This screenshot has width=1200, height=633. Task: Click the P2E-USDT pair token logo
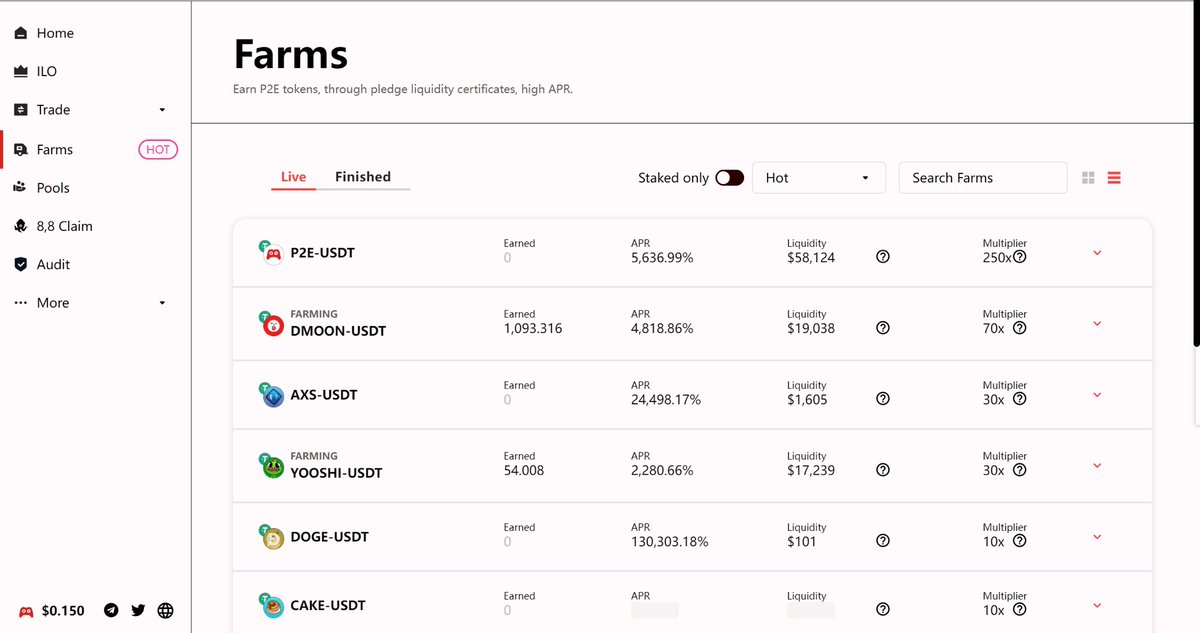click(271, 253)
